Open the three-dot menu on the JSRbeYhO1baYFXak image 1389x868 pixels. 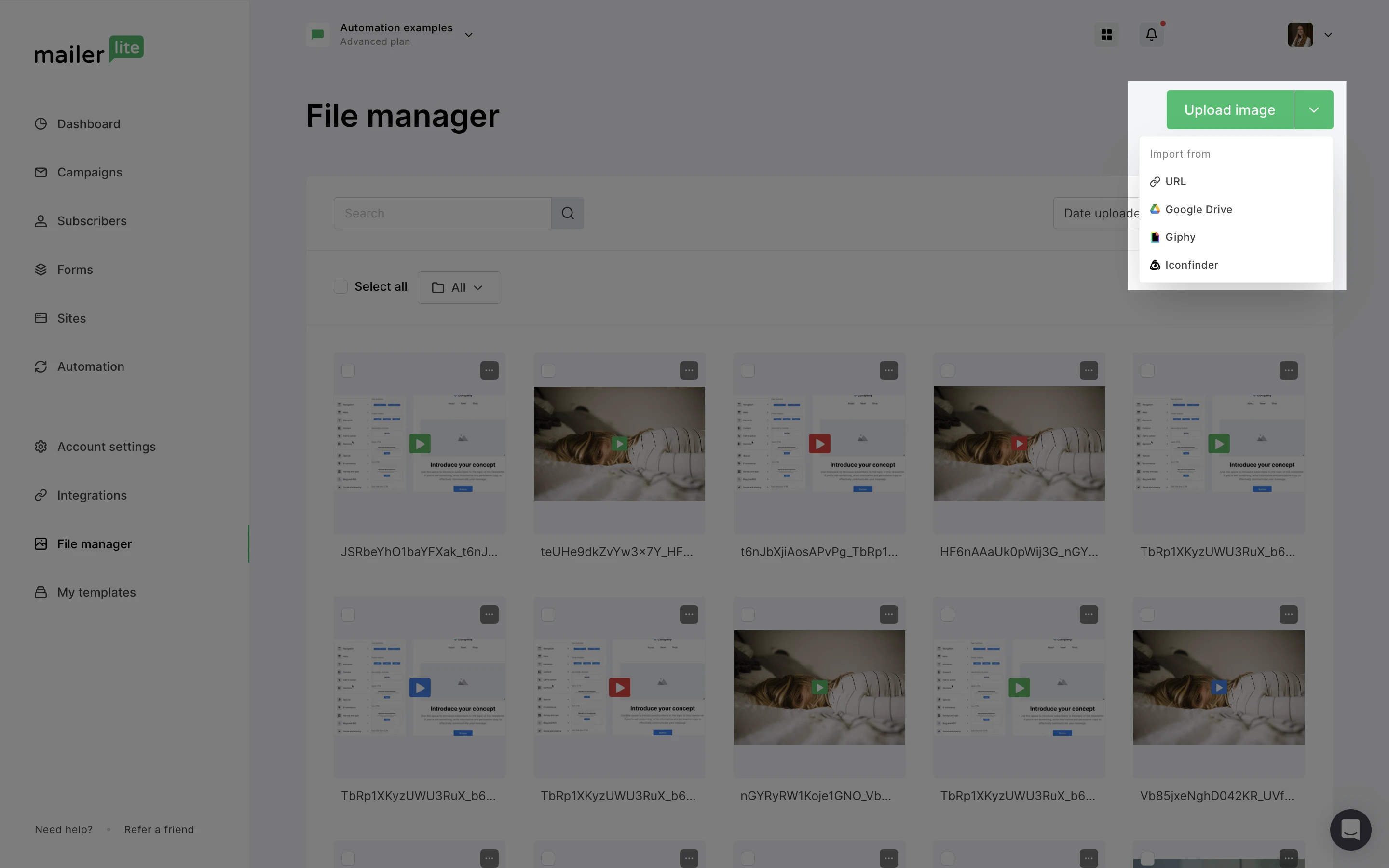point(489,370)
